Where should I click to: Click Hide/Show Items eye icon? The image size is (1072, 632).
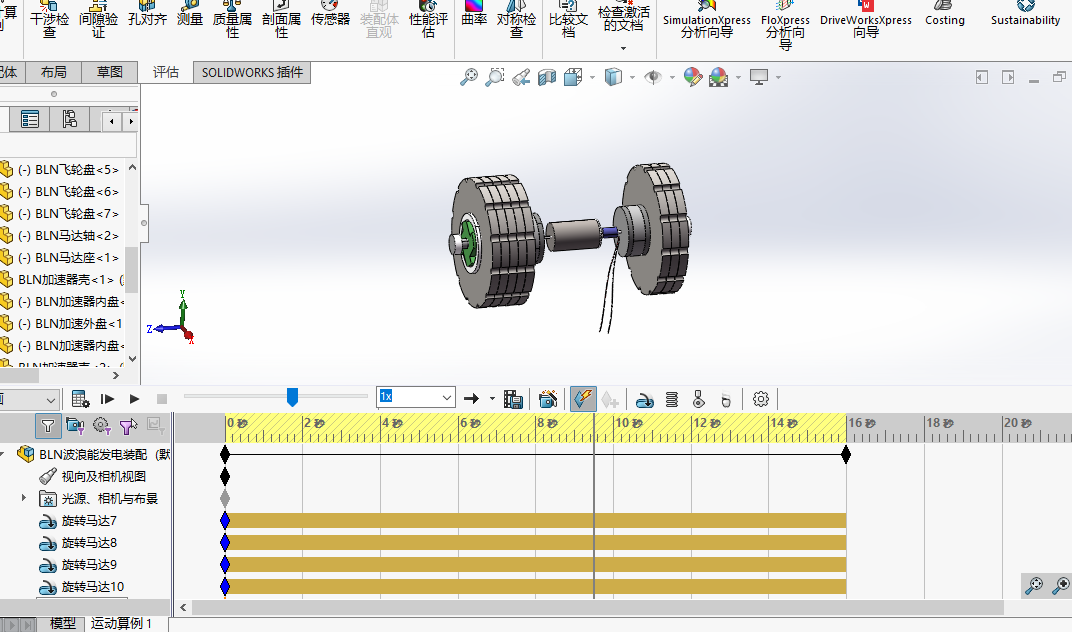(x=653, y=77)
